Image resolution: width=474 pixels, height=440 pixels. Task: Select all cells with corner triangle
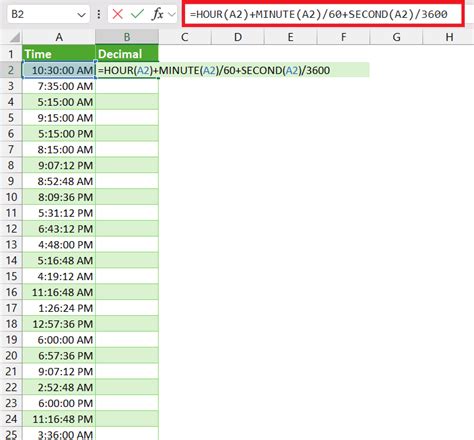click(x=15, y=37)
